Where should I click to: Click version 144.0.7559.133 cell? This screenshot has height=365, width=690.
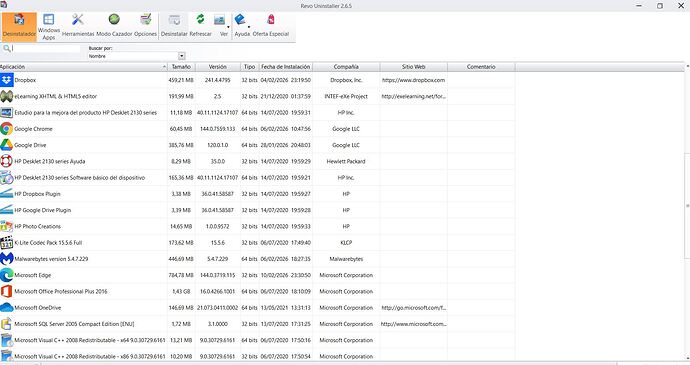217,129
